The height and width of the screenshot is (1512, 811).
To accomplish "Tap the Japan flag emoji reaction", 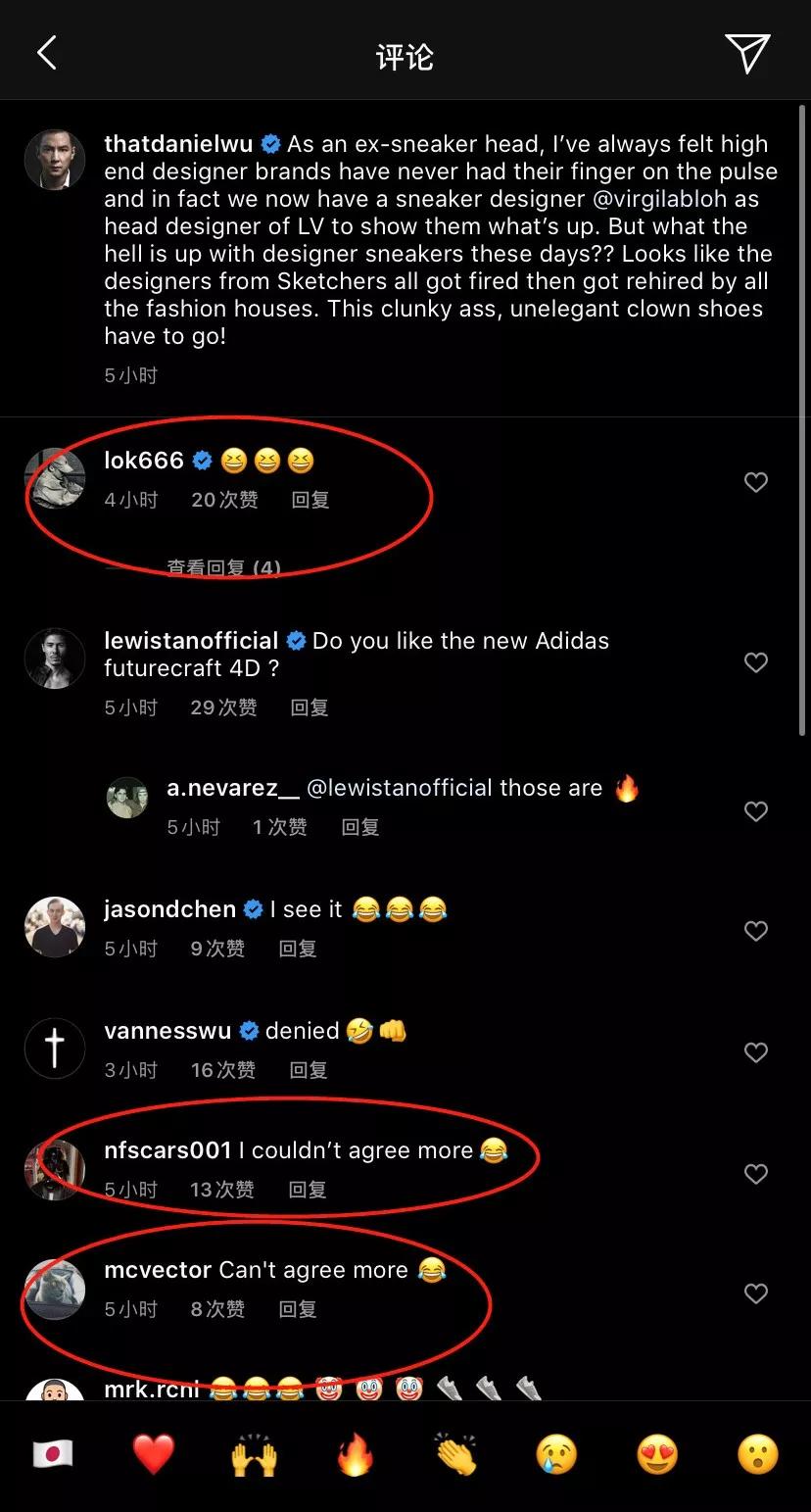I will pos(53,1454).
